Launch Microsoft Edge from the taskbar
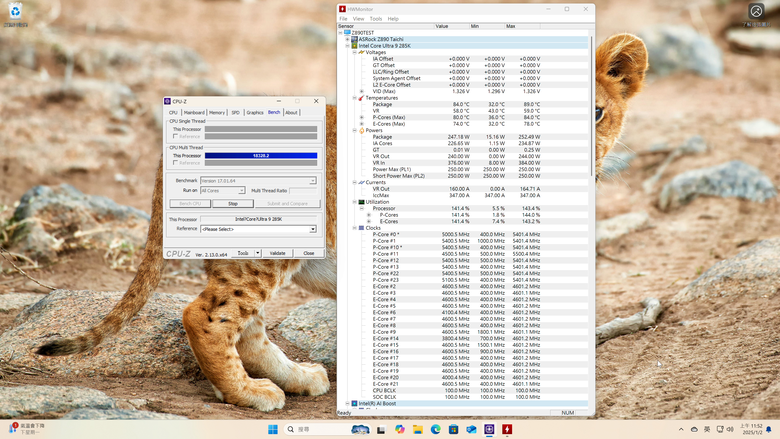Image resolution: width=780 pixels, height=439 pixels. (435, 429)
